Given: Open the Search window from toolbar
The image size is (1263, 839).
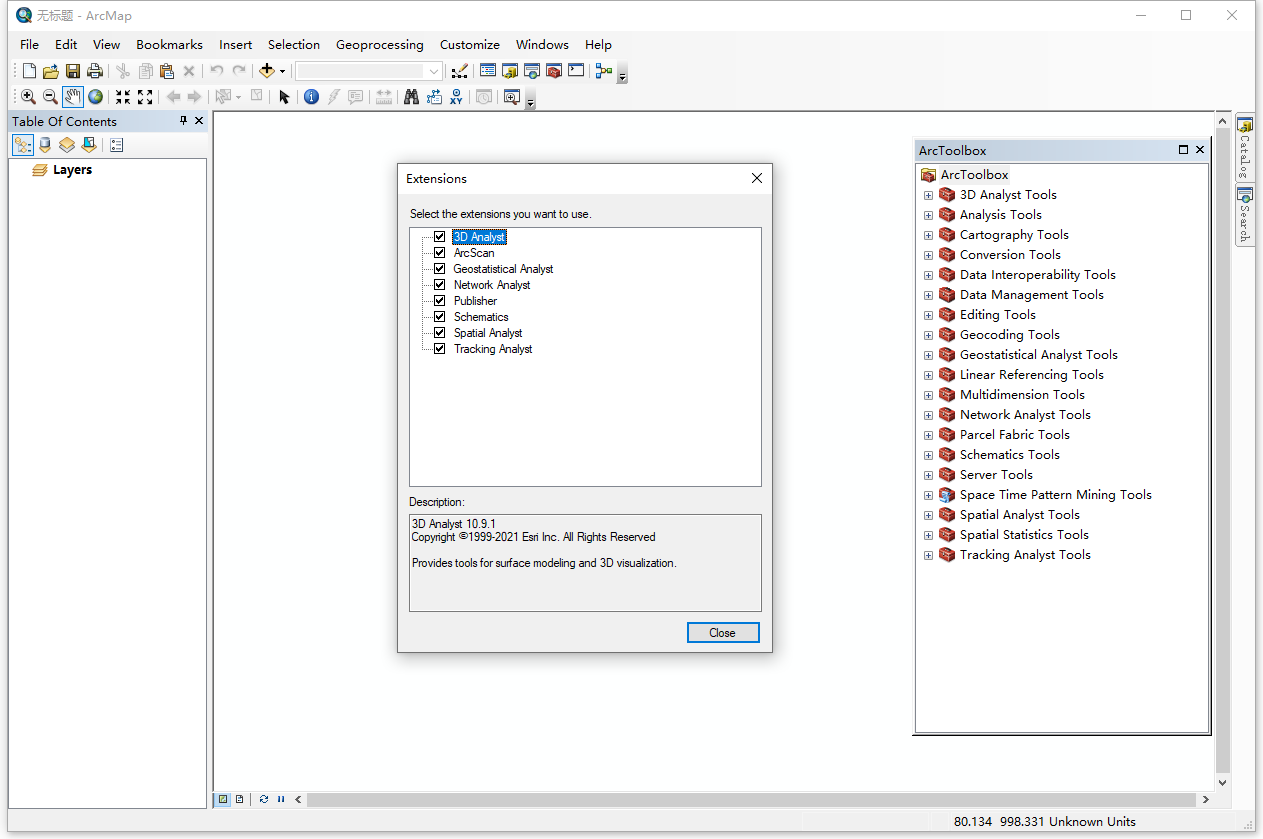Looking at the screenshot, I should coord(532,71).
